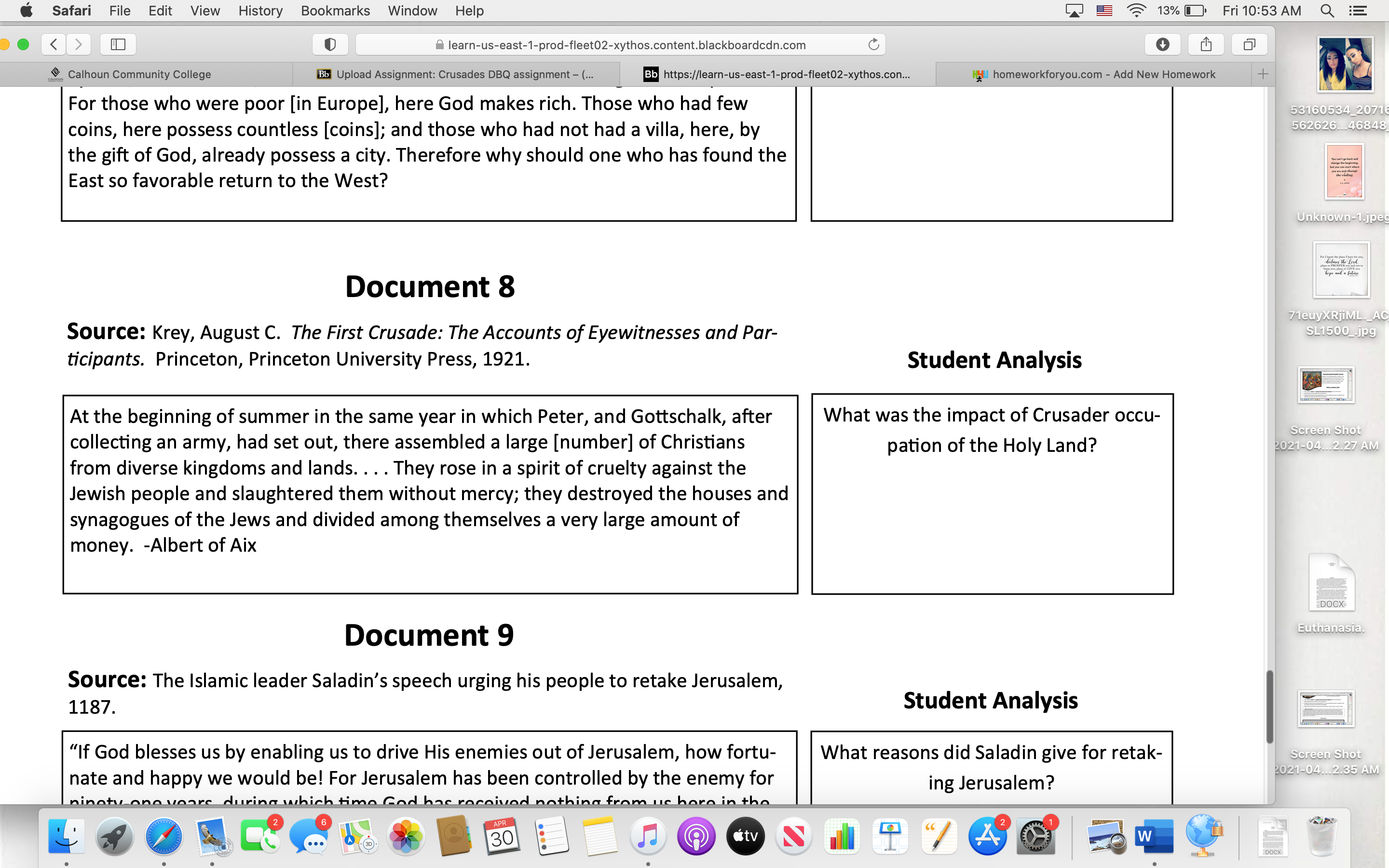Show the tab overview
The width and height of the screenshot is (1389, 868).
1249,44
